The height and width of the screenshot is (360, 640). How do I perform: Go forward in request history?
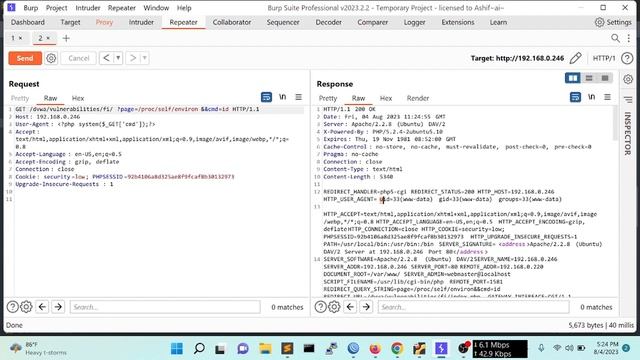click(133, 58)
